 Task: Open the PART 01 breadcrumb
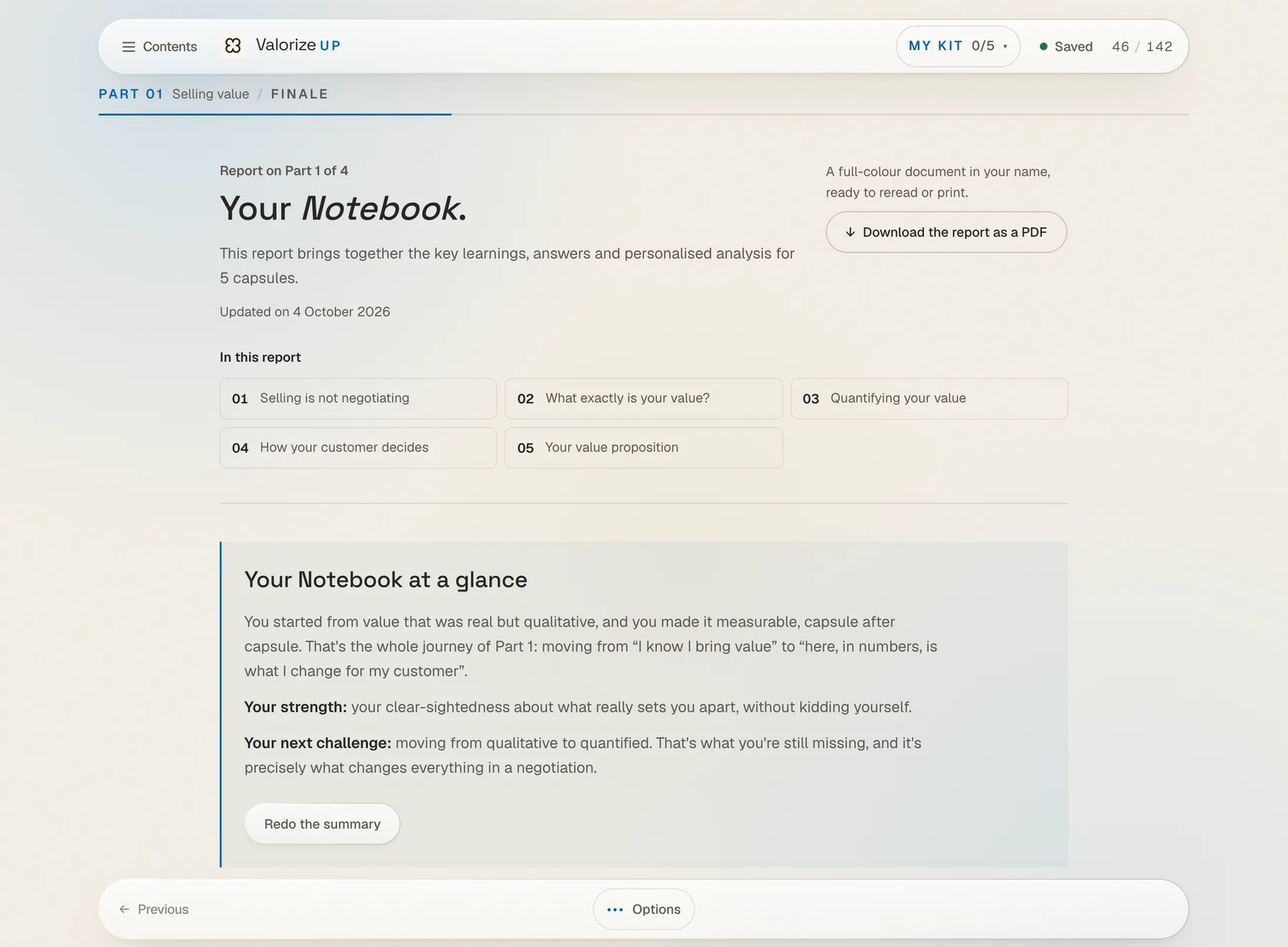(131, 94)
